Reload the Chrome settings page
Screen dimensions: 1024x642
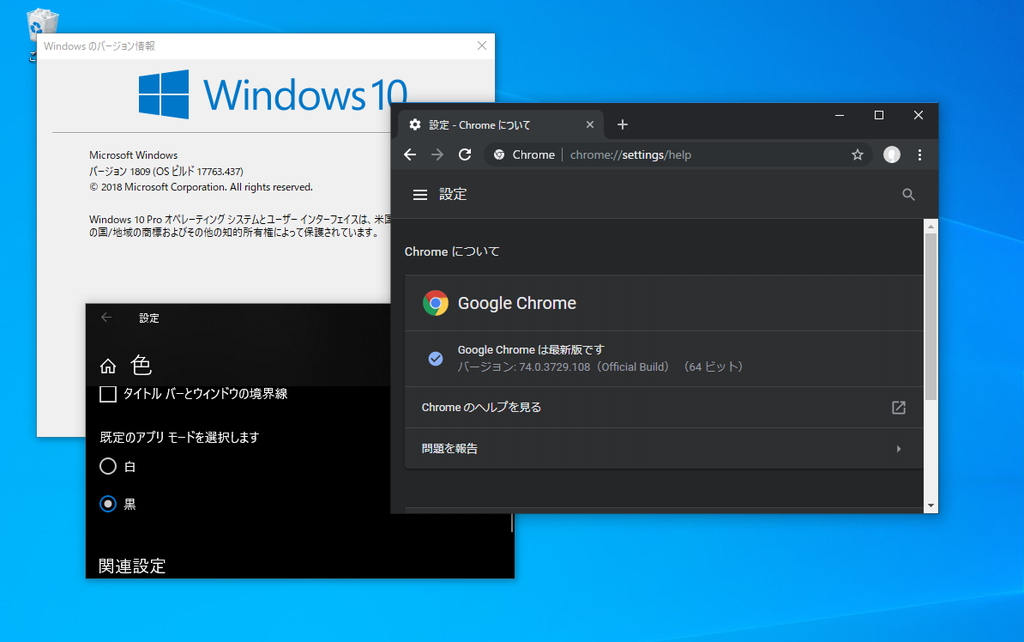click(x=464, y=154)
